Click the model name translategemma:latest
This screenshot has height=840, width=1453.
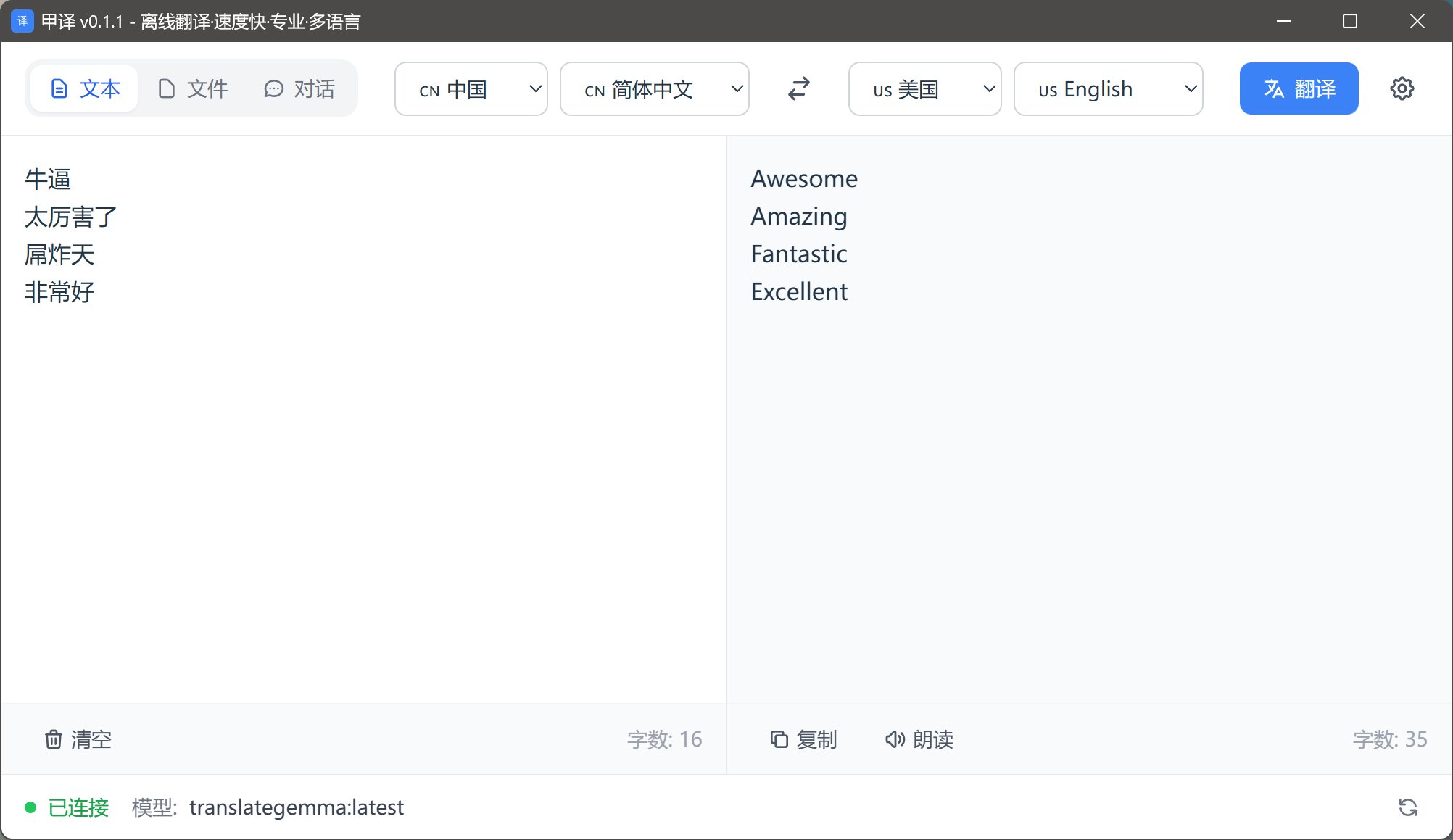point(296,807)
